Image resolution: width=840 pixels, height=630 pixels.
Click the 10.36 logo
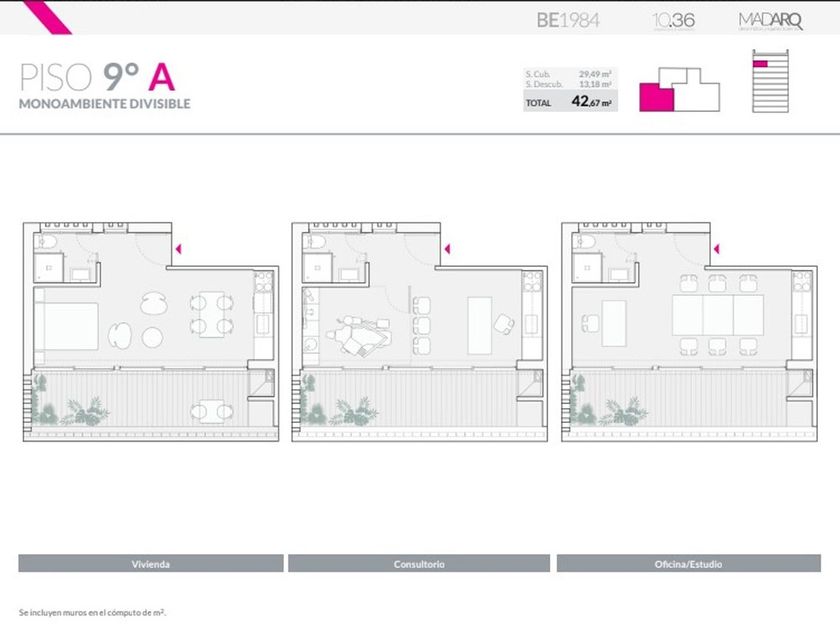(674, 21)
